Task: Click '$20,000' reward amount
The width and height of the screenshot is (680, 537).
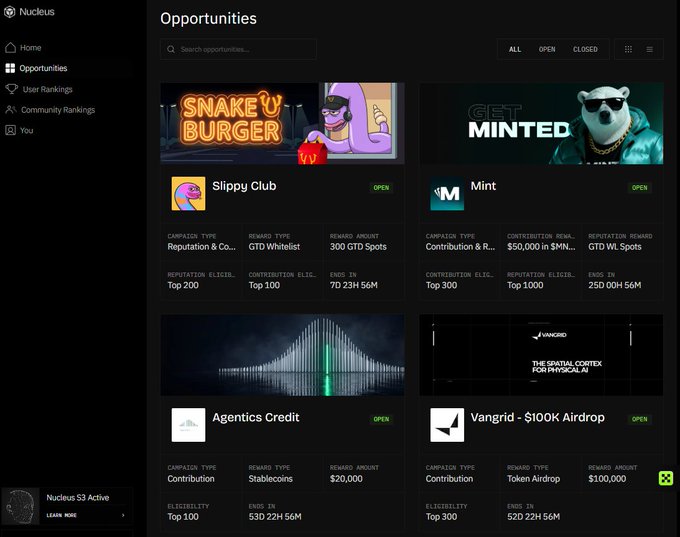Action: [346, 479]
